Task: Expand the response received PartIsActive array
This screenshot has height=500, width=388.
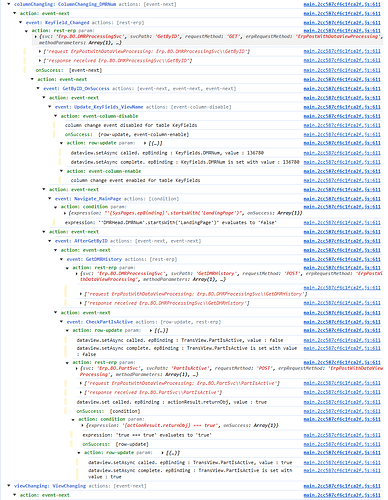Action: tap(81, 393)
